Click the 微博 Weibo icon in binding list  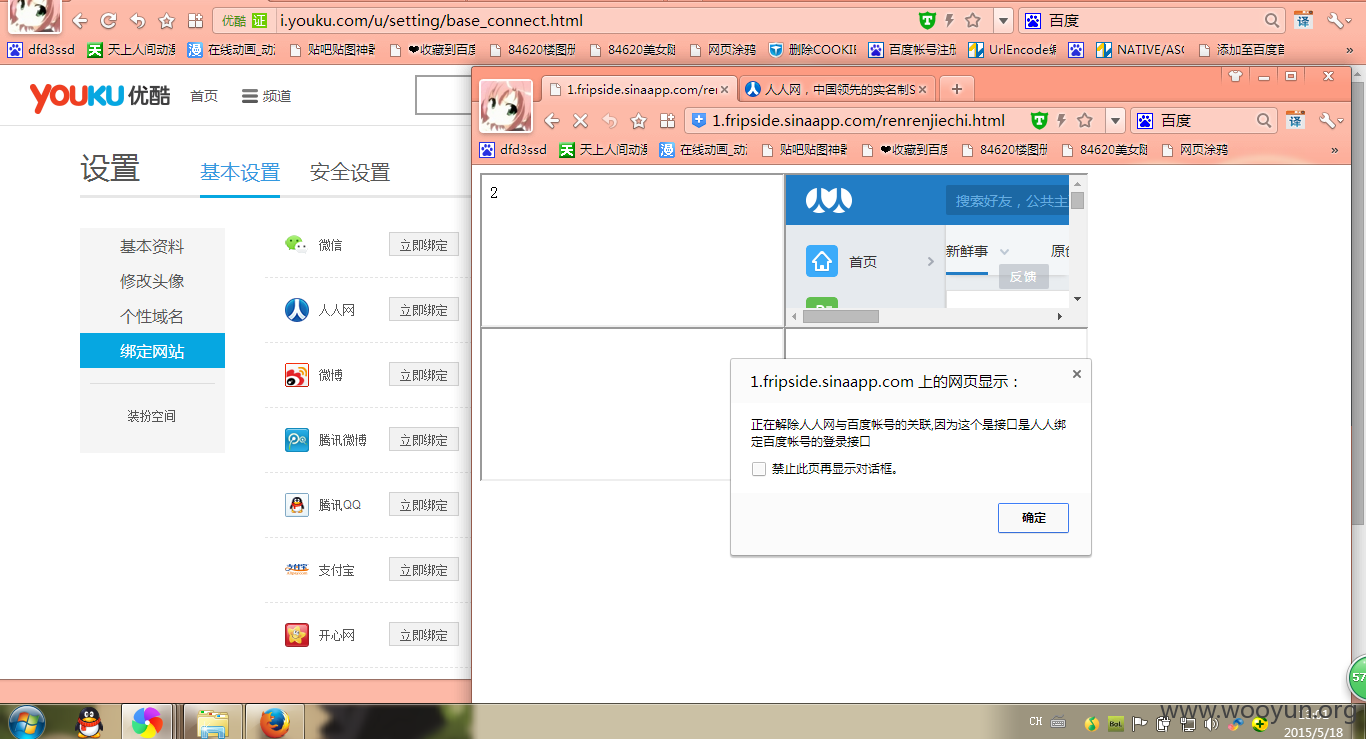[297, 375]
